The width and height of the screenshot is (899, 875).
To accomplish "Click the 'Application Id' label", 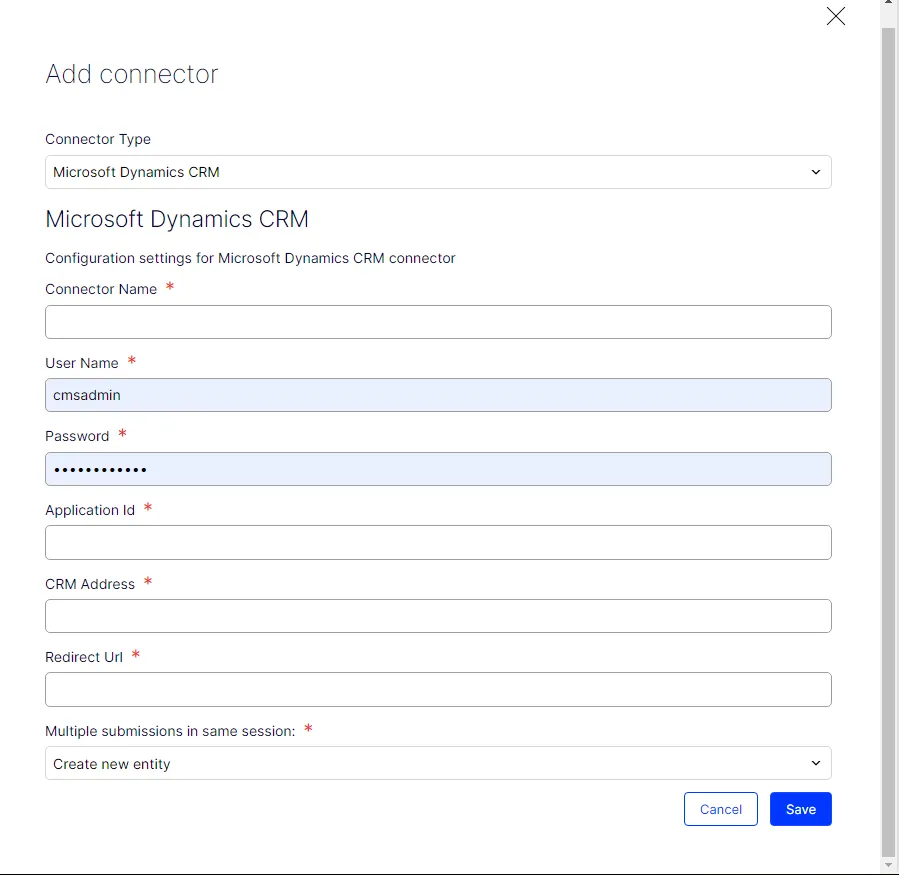I will 90,510.
